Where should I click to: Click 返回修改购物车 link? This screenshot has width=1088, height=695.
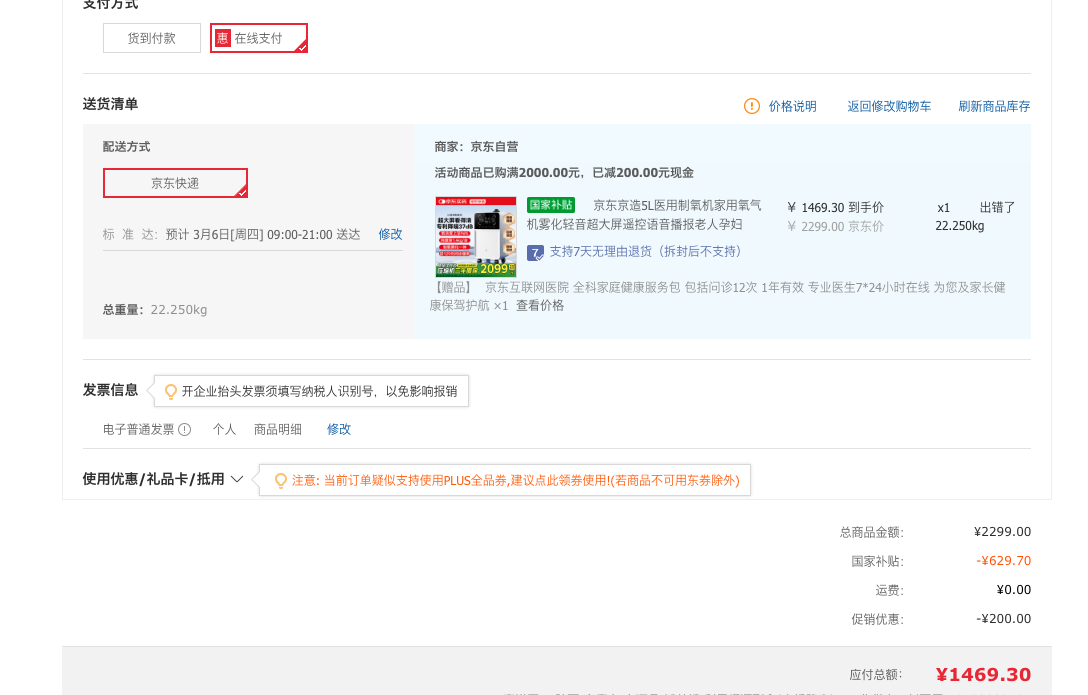tap(889, 106)
